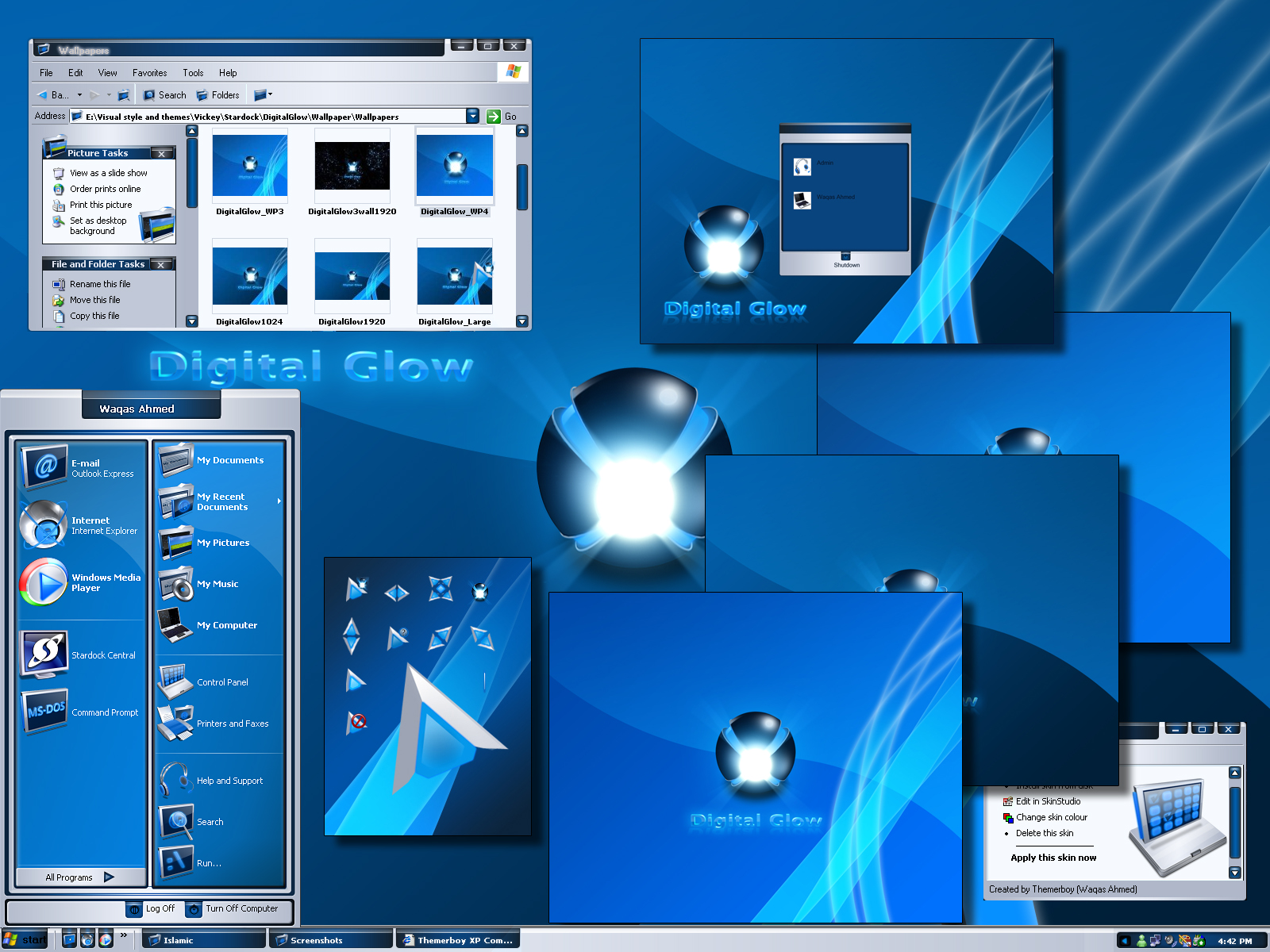Click the network connection tray icon
This screenshot has height=952, width=1270.
click(1155, 941)
